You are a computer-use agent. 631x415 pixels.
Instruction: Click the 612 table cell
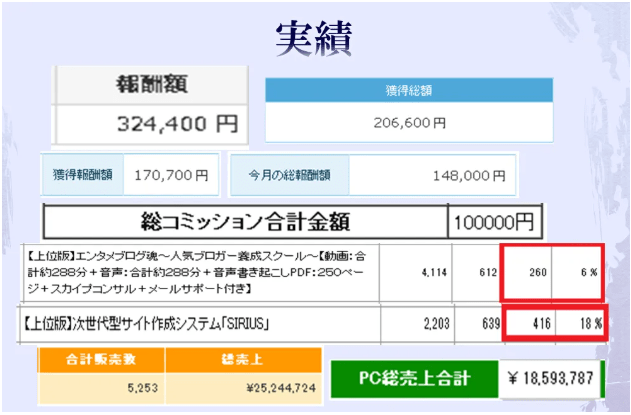[x=488, y=273]
